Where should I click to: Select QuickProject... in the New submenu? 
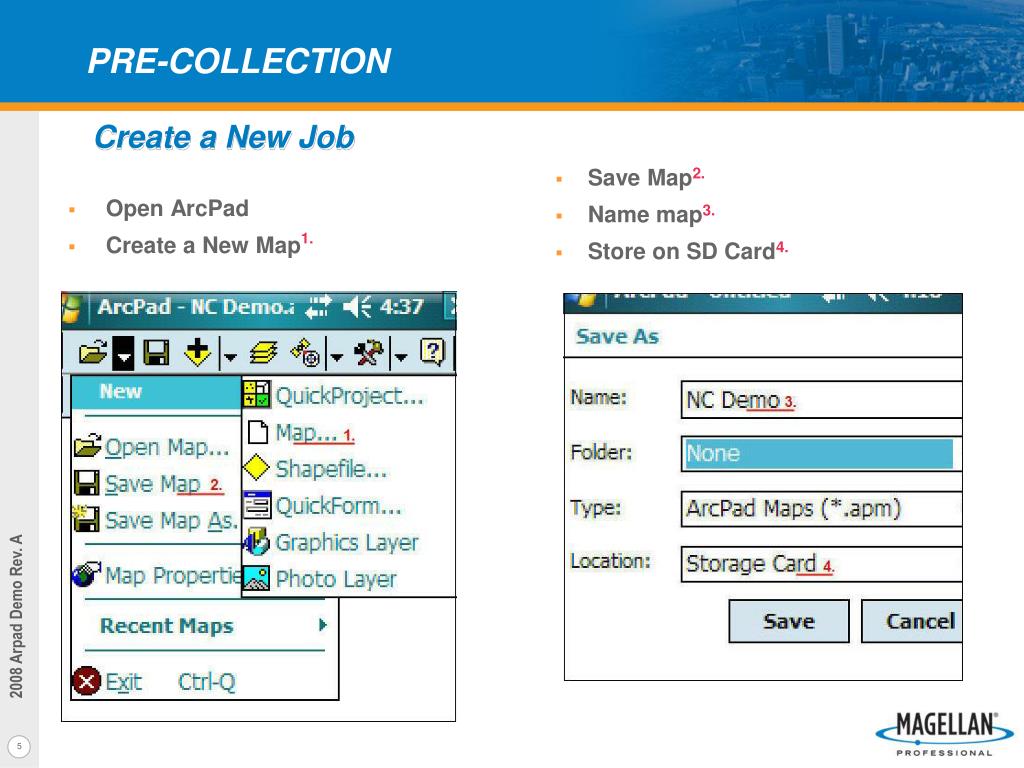(x=349, y=396)
